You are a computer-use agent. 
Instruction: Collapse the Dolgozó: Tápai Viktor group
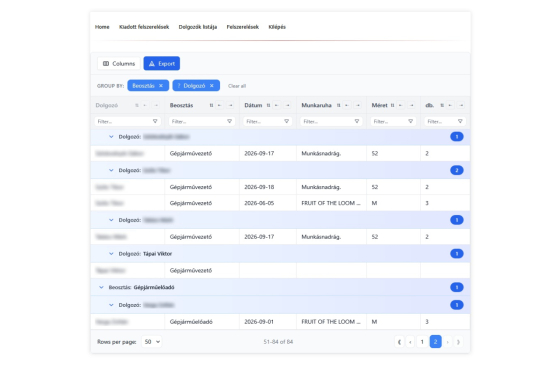pyautogui.click(x=111, y=254)
